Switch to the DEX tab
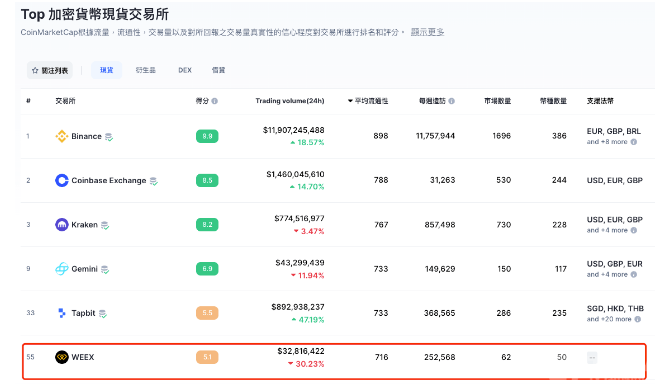The width and height of the screenshot is (658, 390). tap(185, 70)
